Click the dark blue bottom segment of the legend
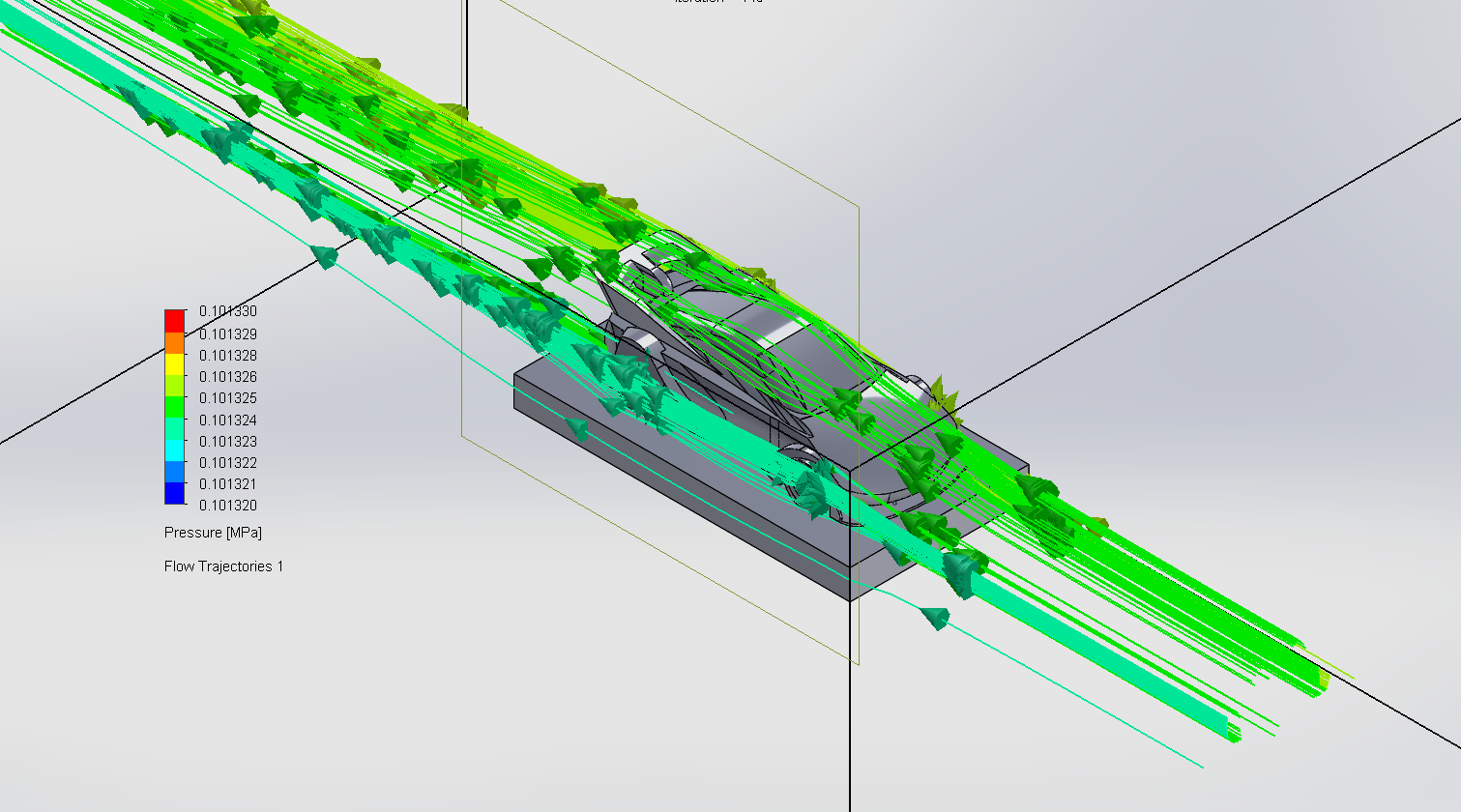 click(175, 493)
